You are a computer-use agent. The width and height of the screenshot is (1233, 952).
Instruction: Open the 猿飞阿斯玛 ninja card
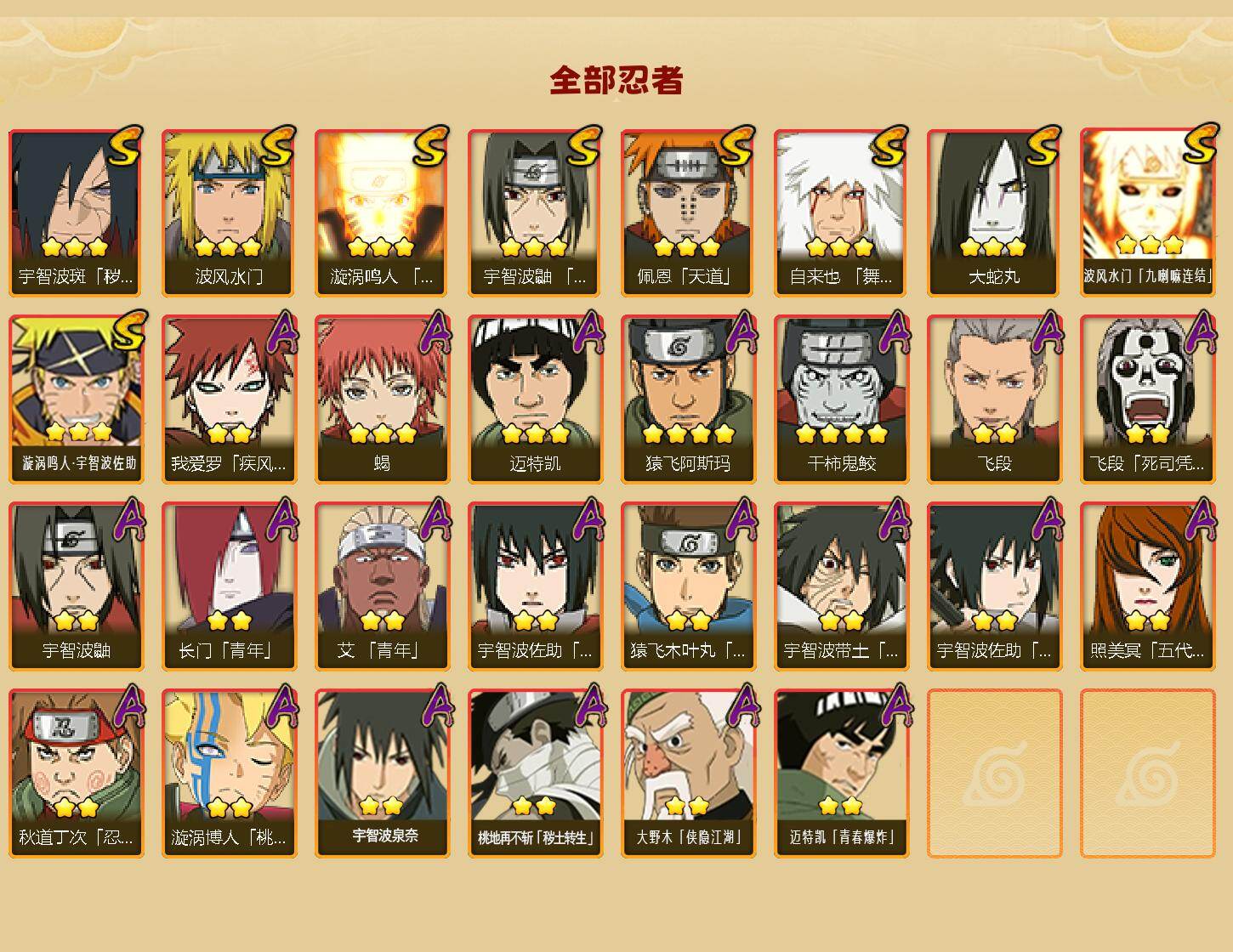tap(688, 399)
